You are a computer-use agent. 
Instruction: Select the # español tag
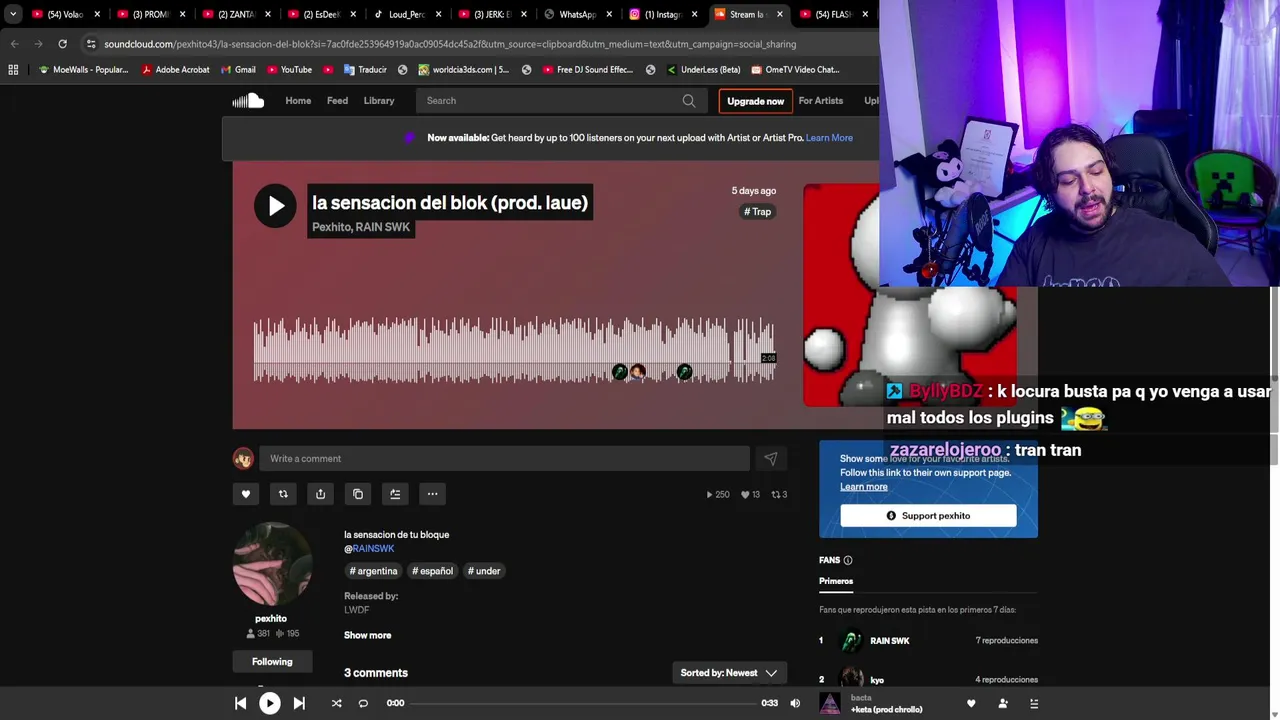pyautogui.click(x=432, y=571)
